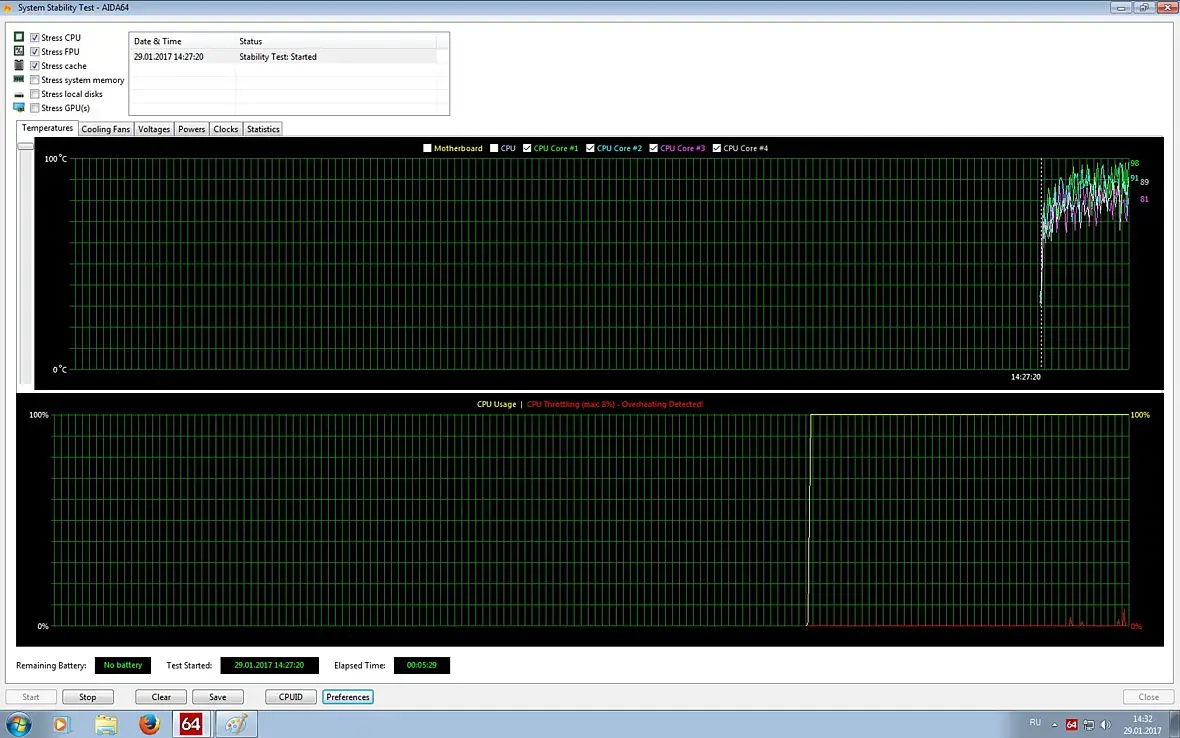Click the system memory module icon

[x=19, y=79]
